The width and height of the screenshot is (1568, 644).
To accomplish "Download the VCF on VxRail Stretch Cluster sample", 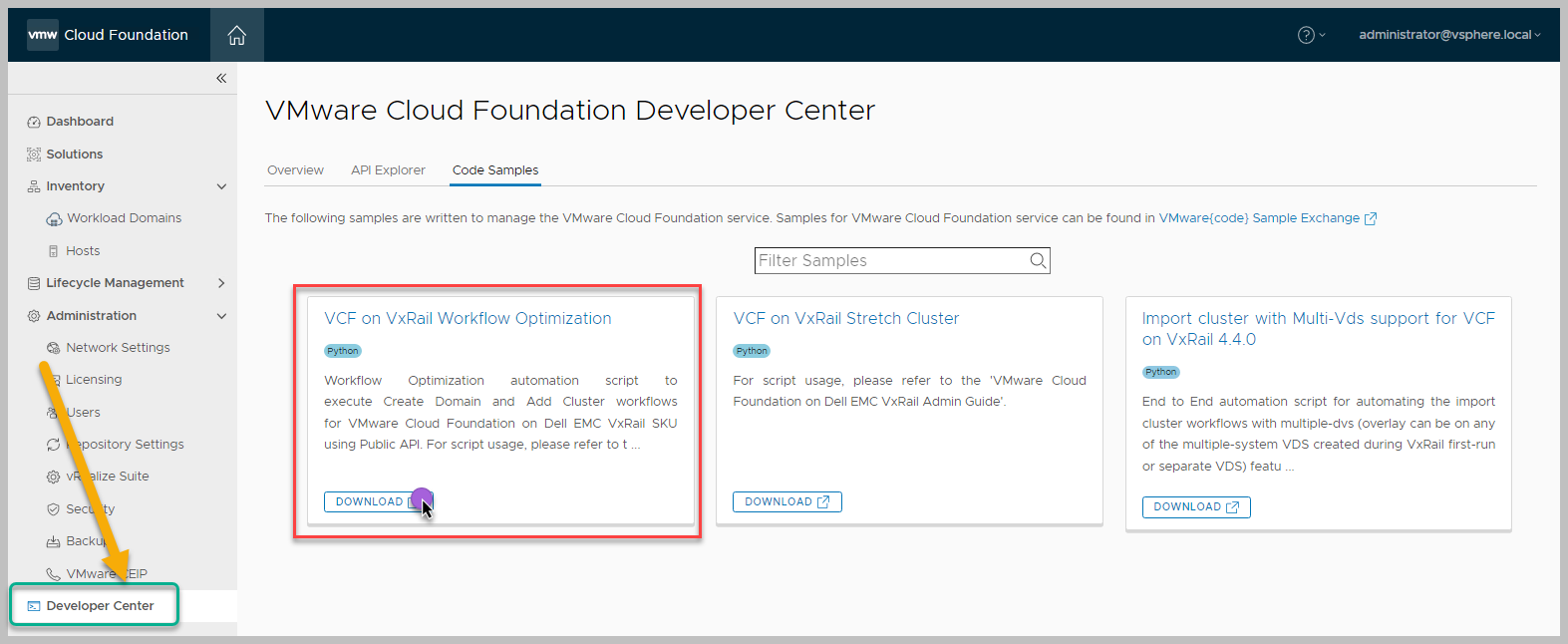I will coord(786,502).
